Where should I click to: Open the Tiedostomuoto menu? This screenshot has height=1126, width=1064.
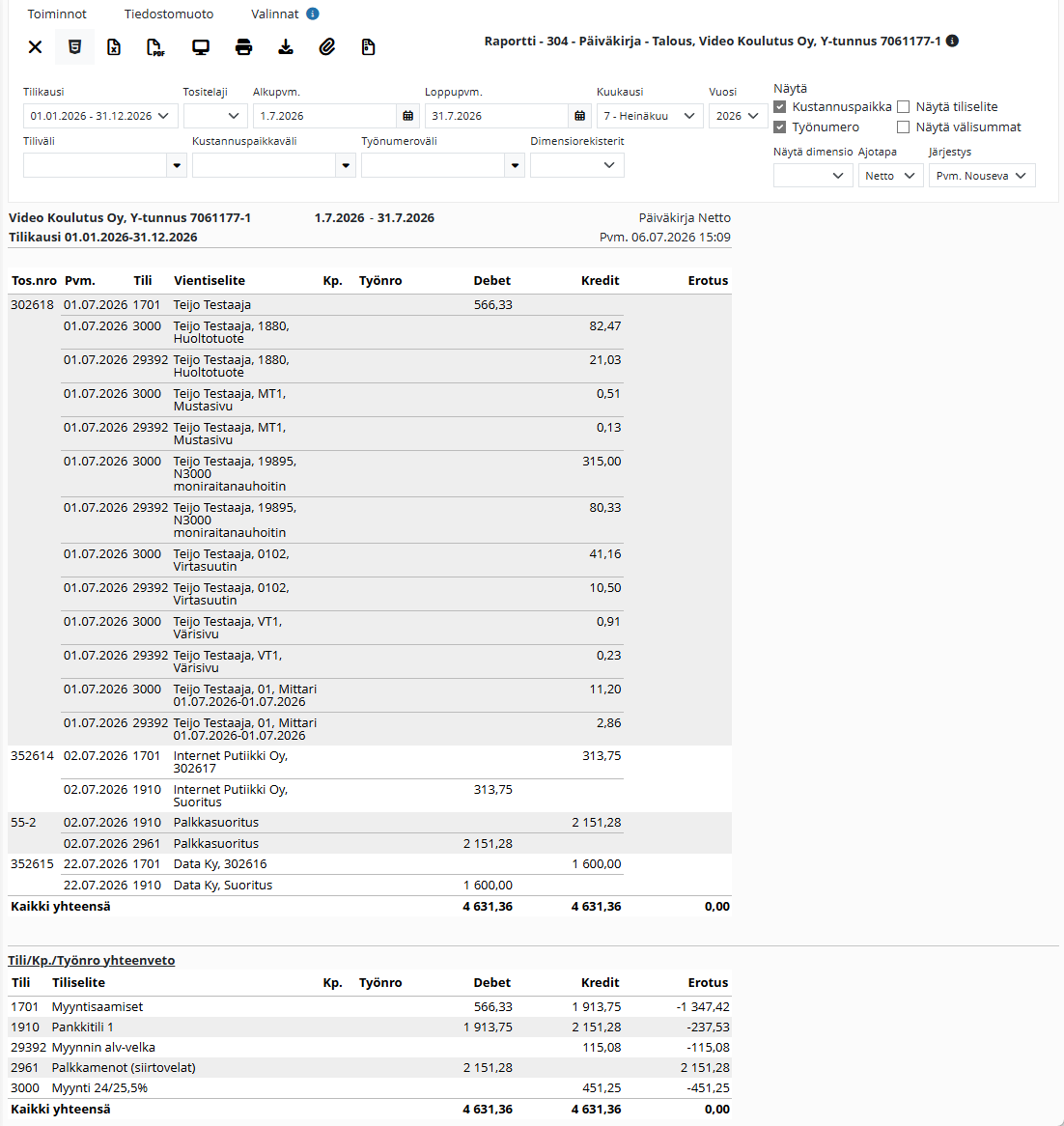[169, 14]
